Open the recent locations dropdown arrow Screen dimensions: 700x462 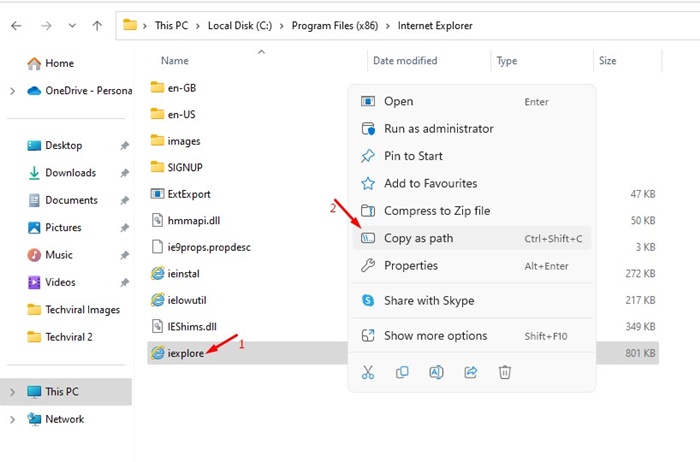click(72, 26)
